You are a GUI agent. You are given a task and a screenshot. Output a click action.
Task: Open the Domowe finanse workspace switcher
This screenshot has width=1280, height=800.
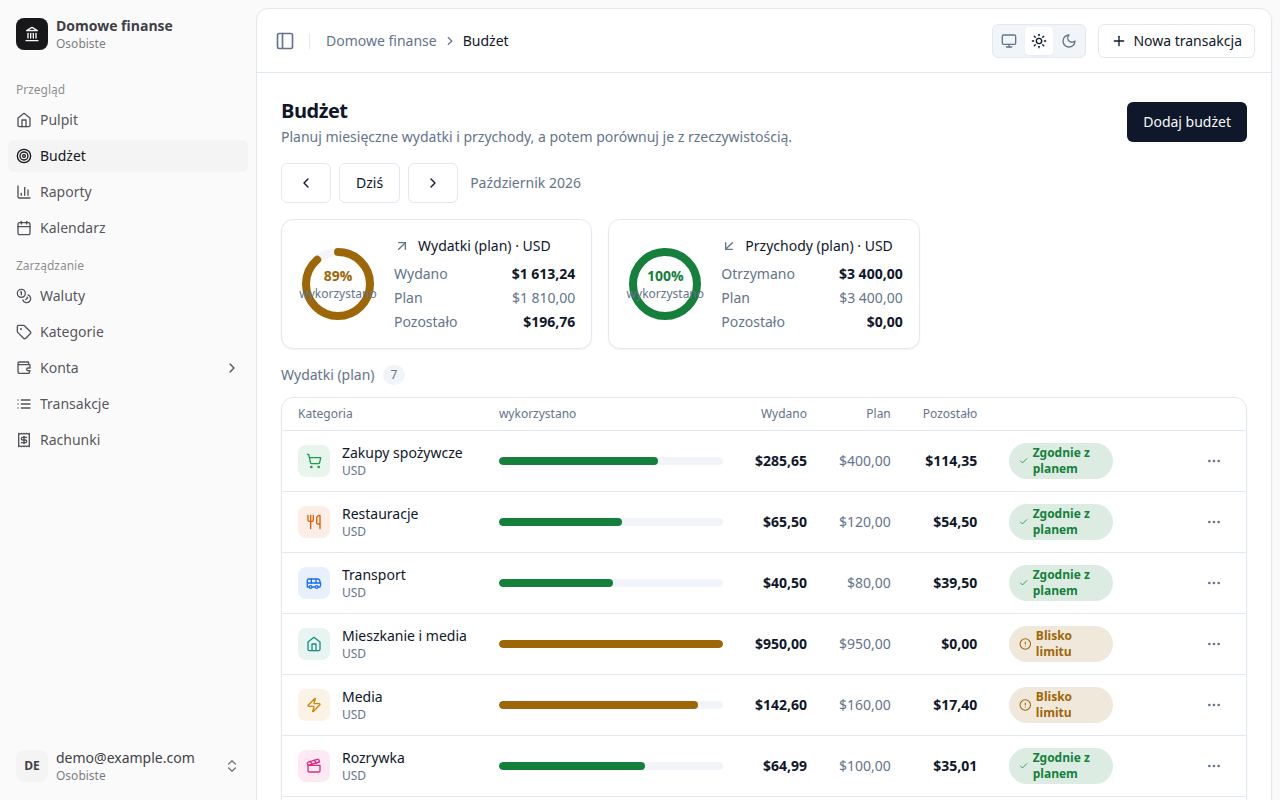pos(128,34)
